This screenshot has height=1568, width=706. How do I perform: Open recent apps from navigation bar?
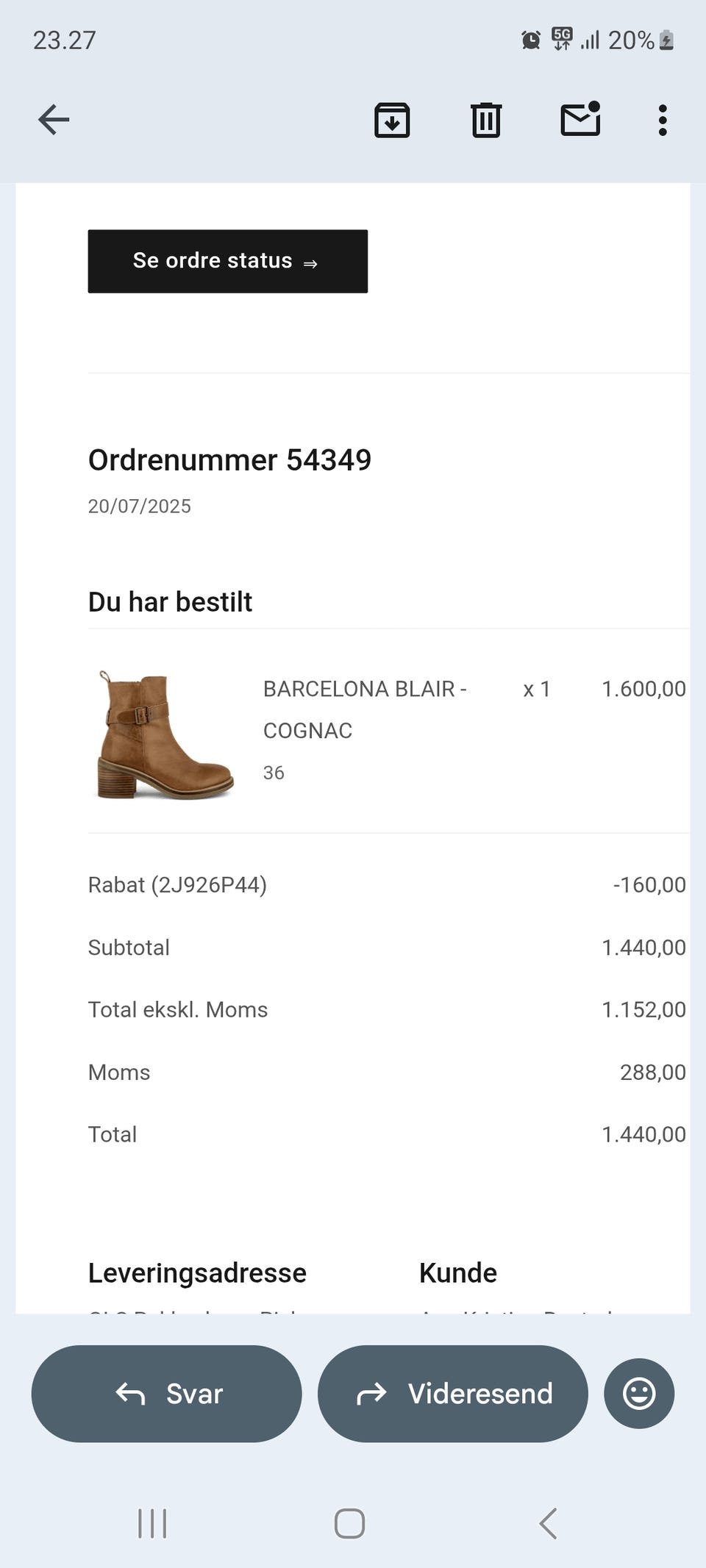pos(152,1523)
